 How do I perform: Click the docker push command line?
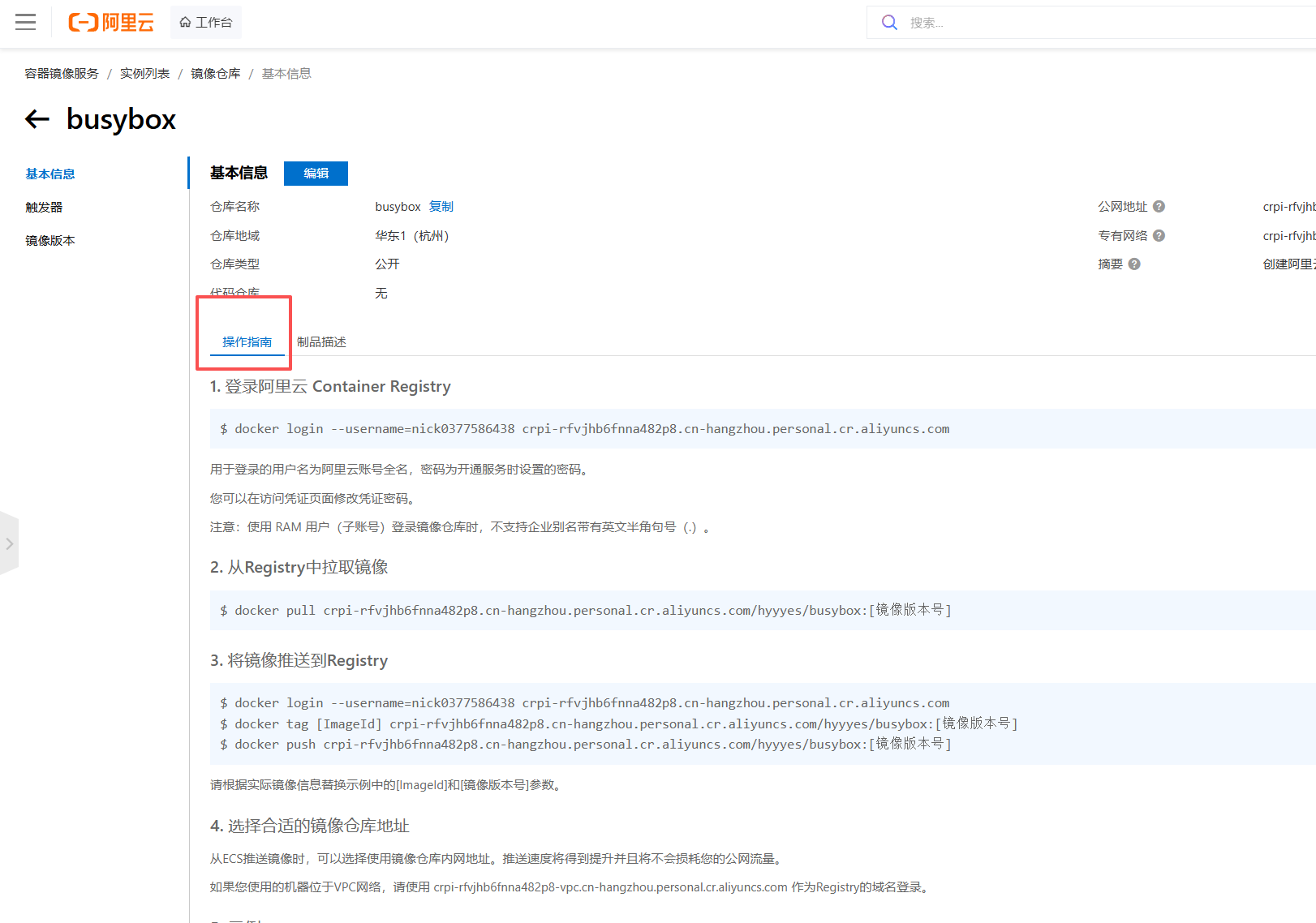click(x=585, y=744)
